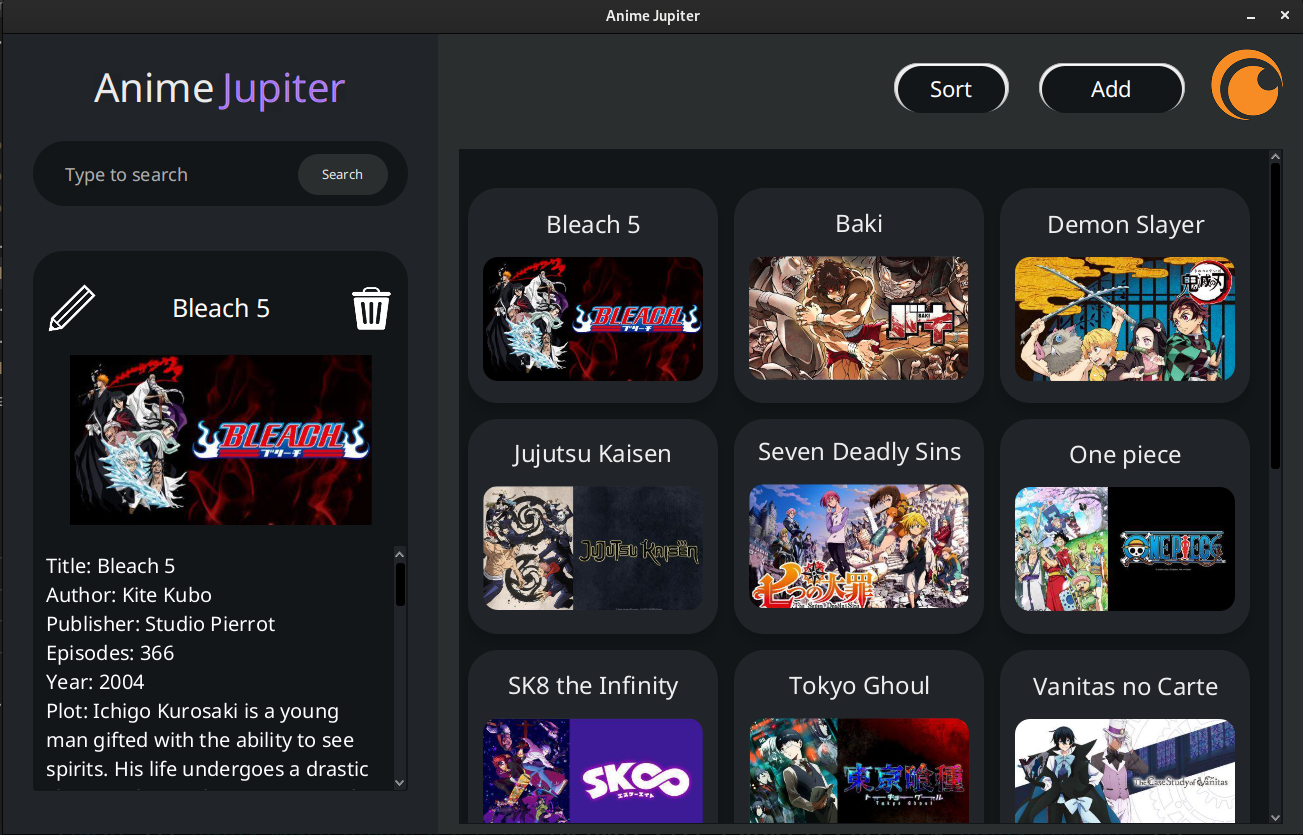The width and height of the screenshot is (1303, 835).
Task: Click the Baki title label
Action: (859, 224)
